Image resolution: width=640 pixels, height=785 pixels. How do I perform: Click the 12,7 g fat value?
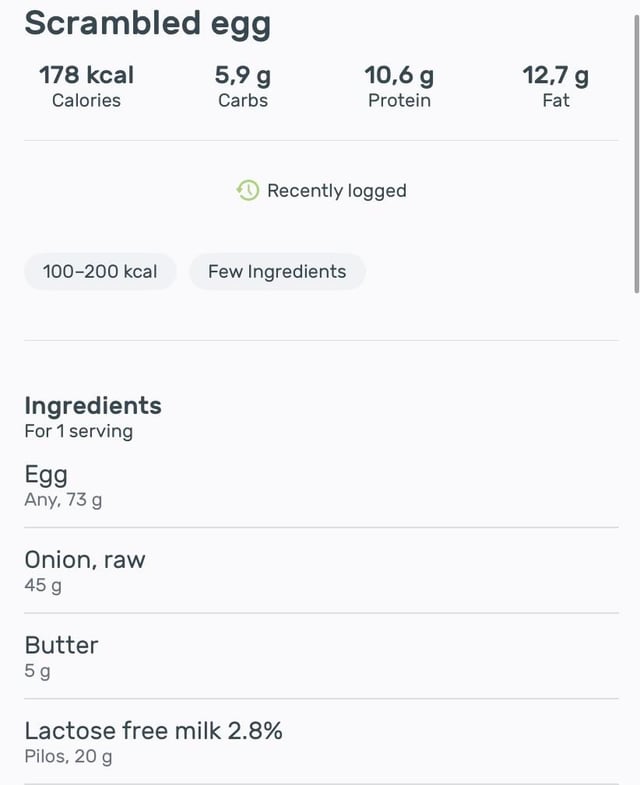click(555, 75)
